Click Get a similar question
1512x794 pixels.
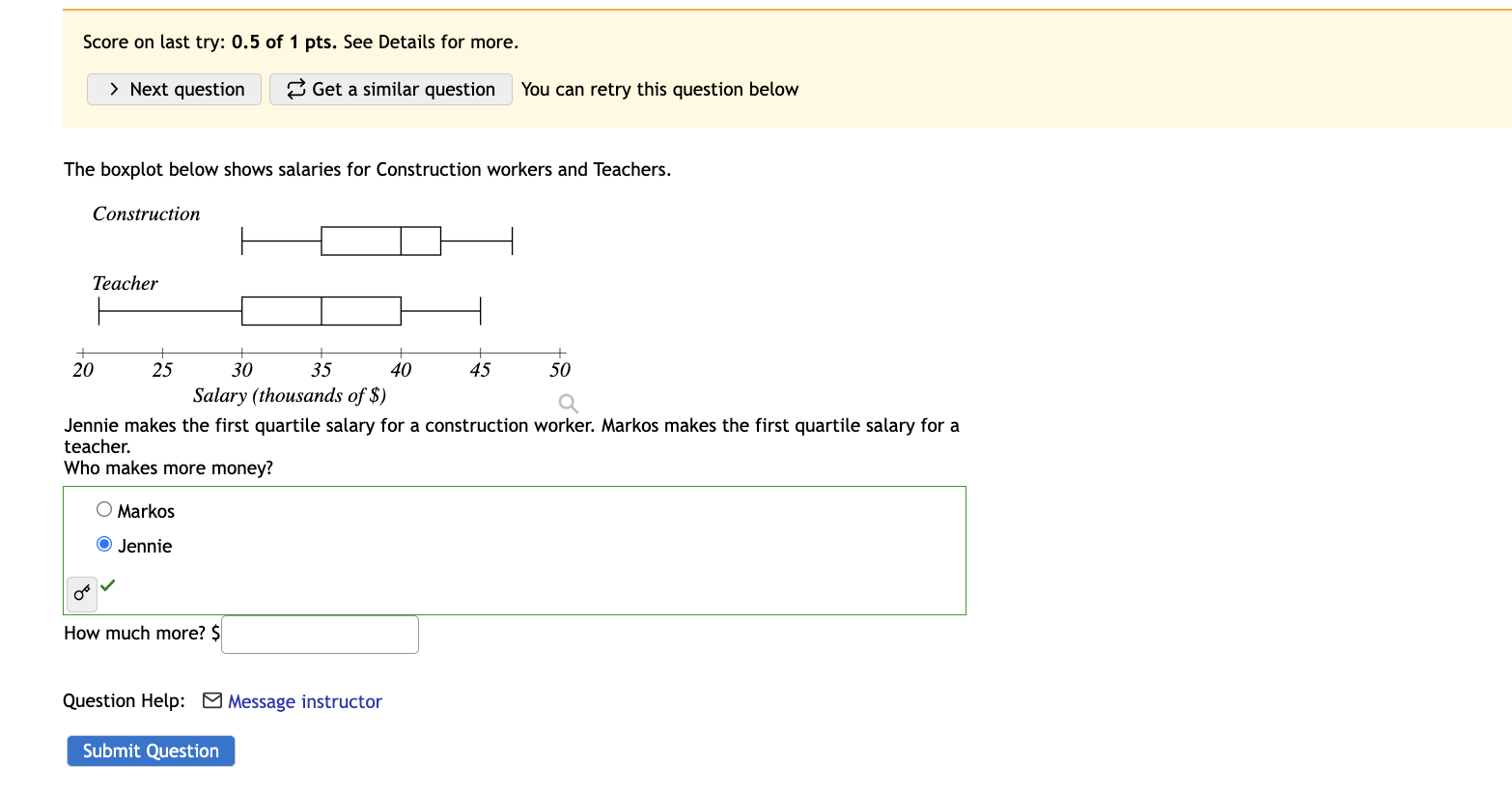[391, 89]
